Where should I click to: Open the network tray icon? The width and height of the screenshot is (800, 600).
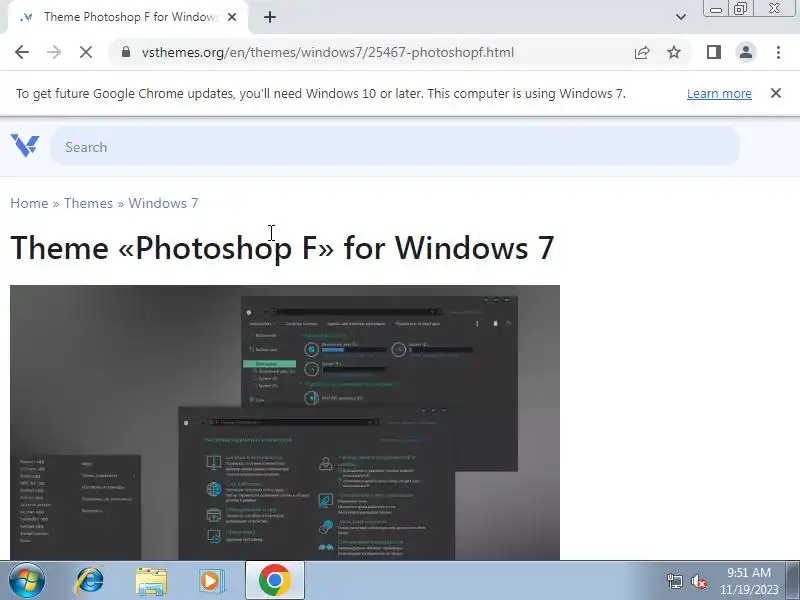click(674, 581)
